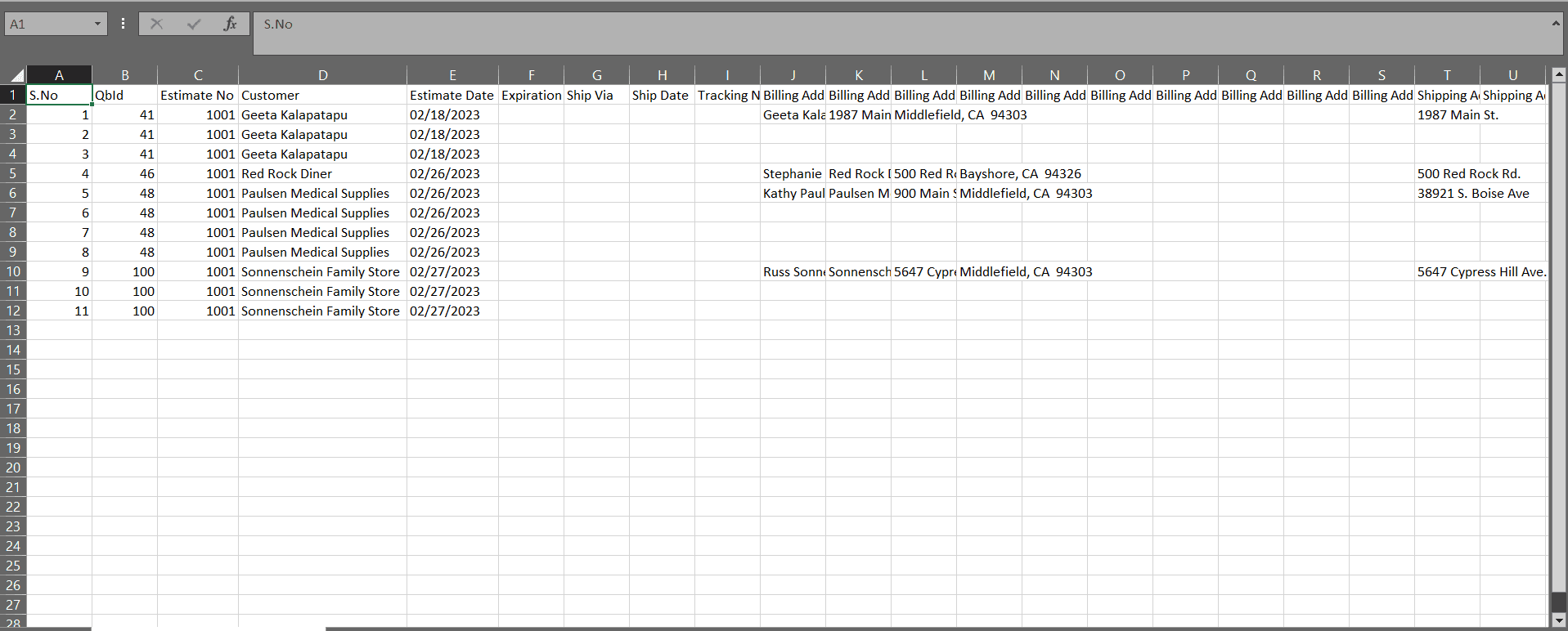Viewport: 1568px width, 631px height.
Task: Select QbId 100 cell in row 11
Action: (124, 291)
